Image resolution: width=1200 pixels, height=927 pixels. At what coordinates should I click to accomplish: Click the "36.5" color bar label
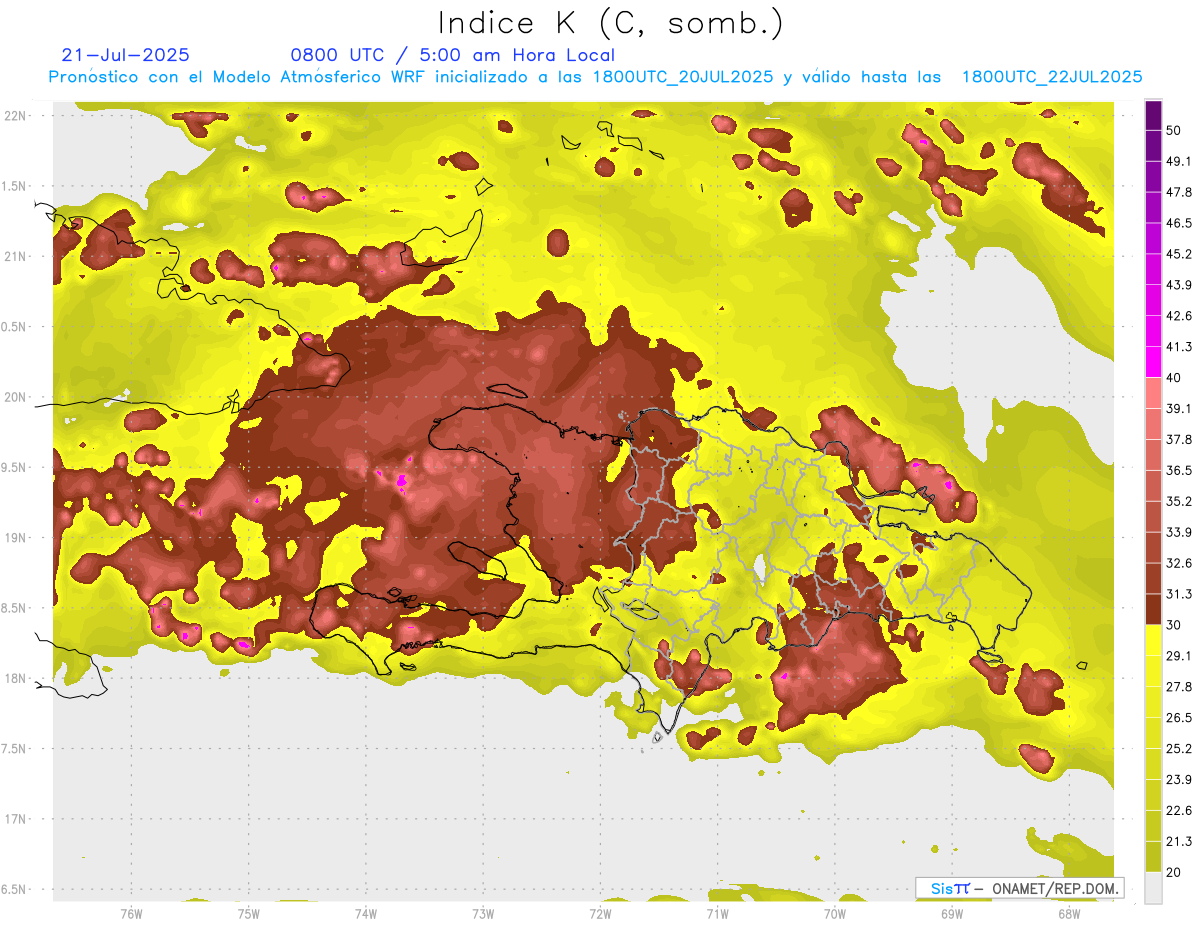1179,470
